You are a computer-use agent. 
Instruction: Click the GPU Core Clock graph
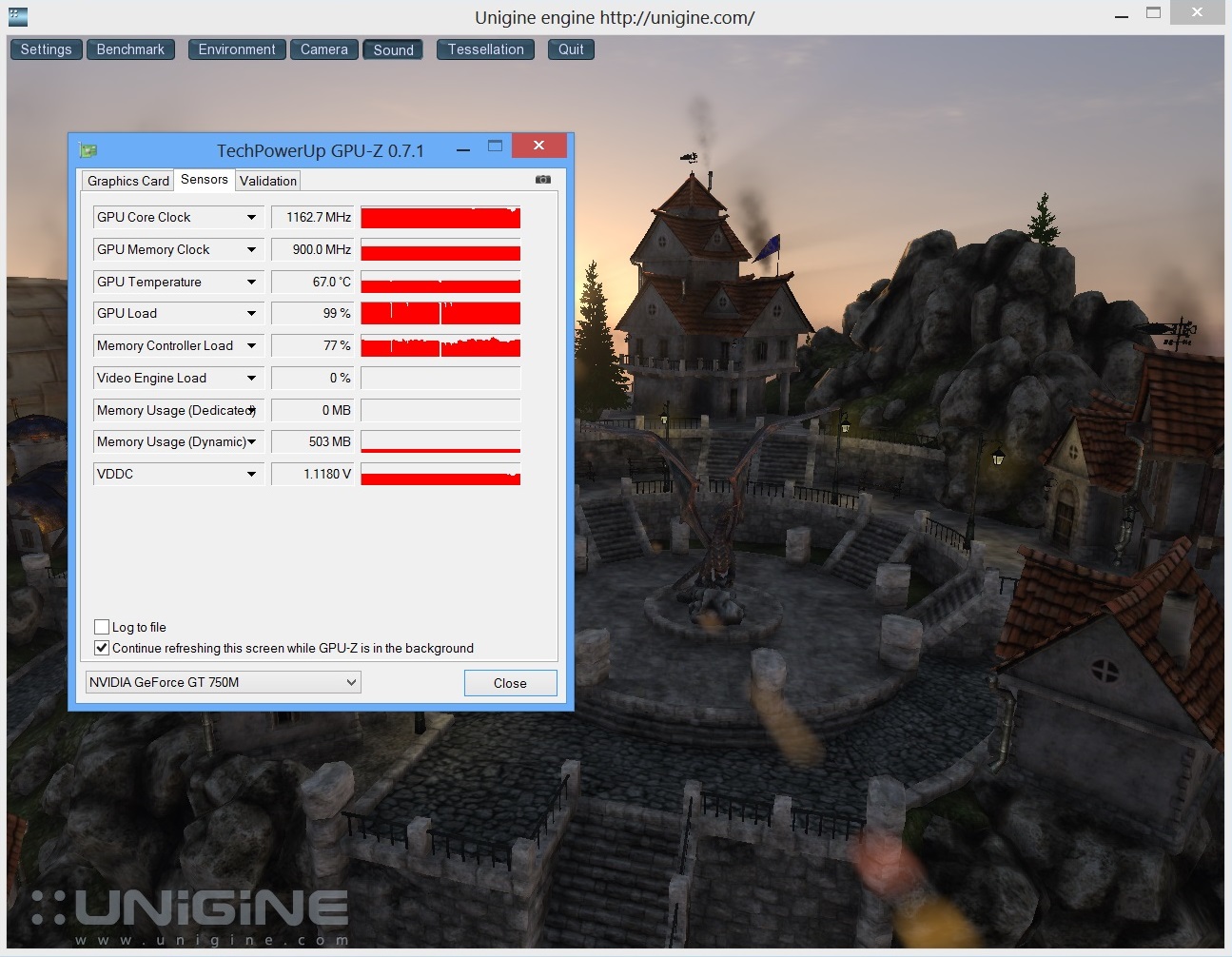(x=440, y=217)
